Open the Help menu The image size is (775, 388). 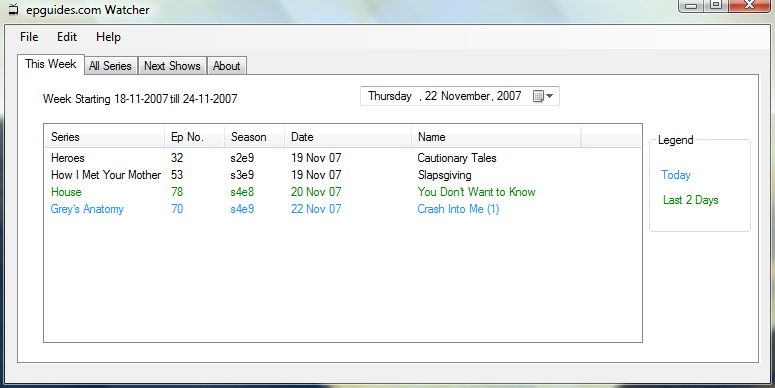coord(108,37)
